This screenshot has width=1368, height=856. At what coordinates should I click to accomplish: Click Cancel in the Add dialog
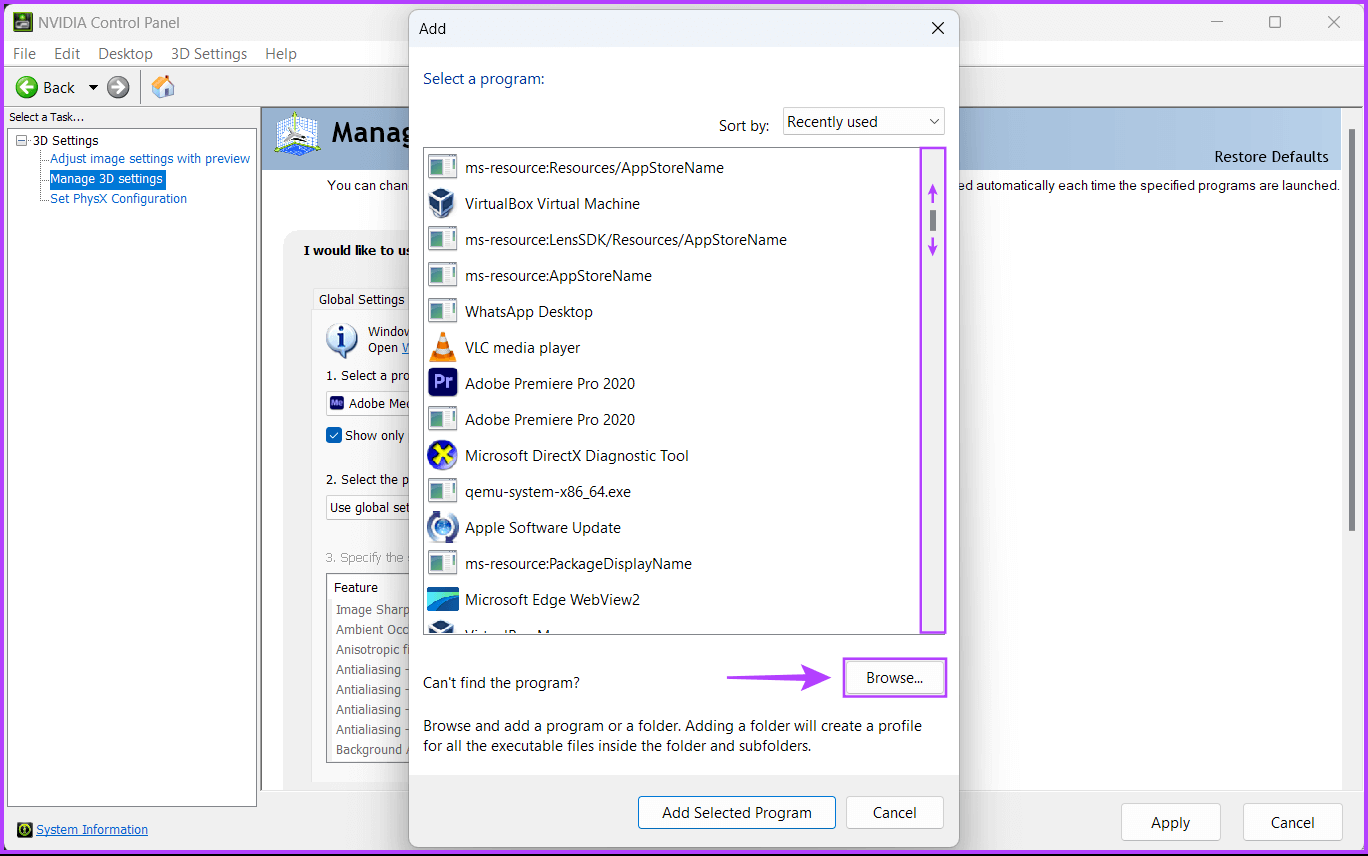[x=895, y=812]
